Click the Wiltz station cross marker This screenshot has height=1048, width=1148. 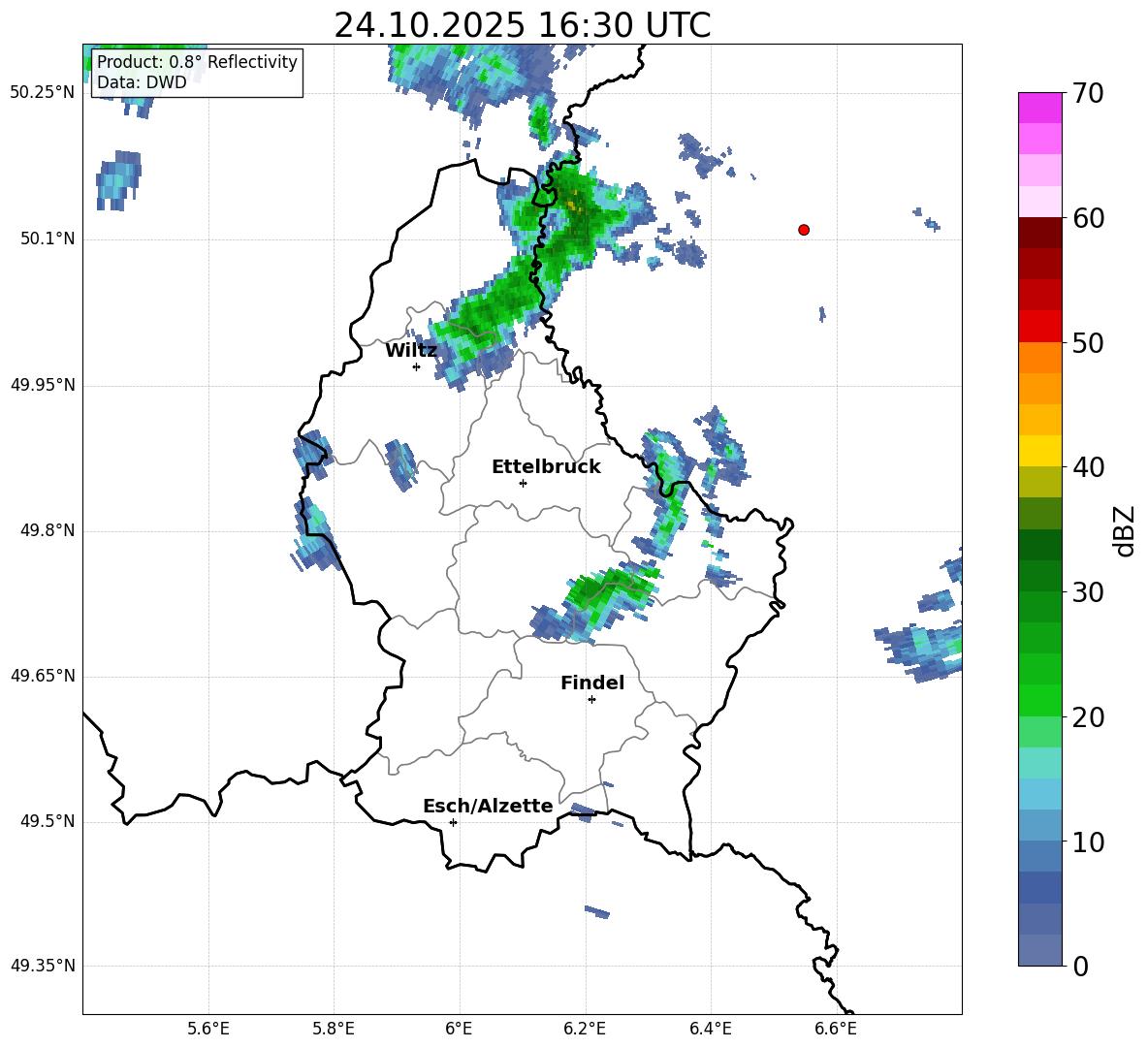[417, 366]
